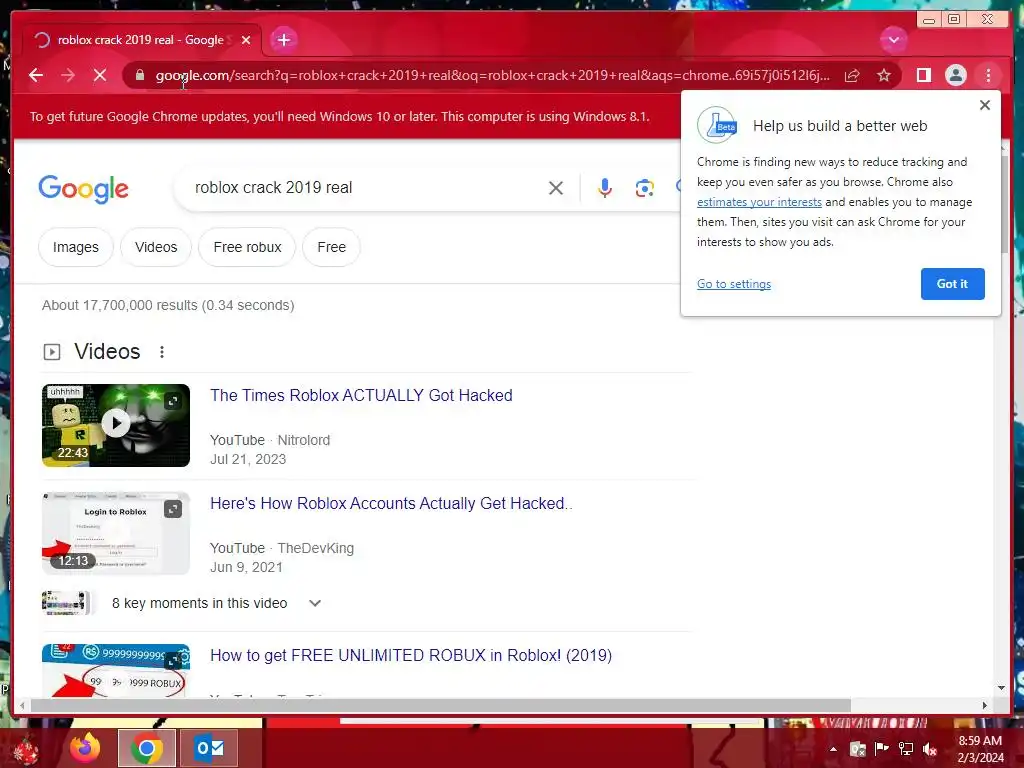Viewport: 1024px width, 768px height.
Task: Select the Videos filter chip
Action: tap(156, 248)
